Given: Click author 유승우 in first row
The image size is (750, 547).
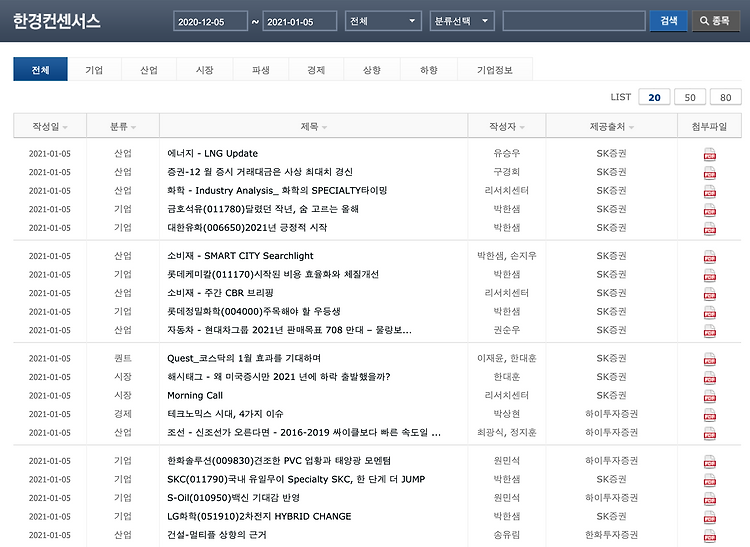Looking at the screenshot, I should (x=507, y=153).
